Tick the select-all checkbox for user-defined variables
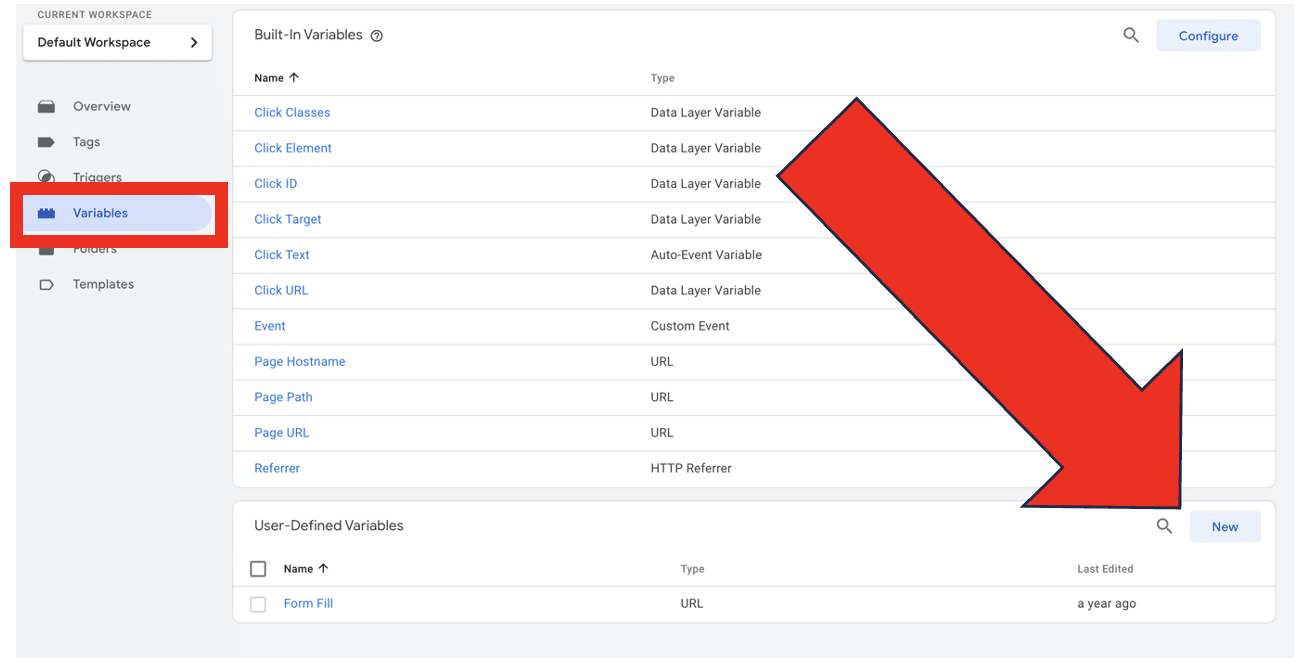The image size is (1312, 668). tap(258, 569)
